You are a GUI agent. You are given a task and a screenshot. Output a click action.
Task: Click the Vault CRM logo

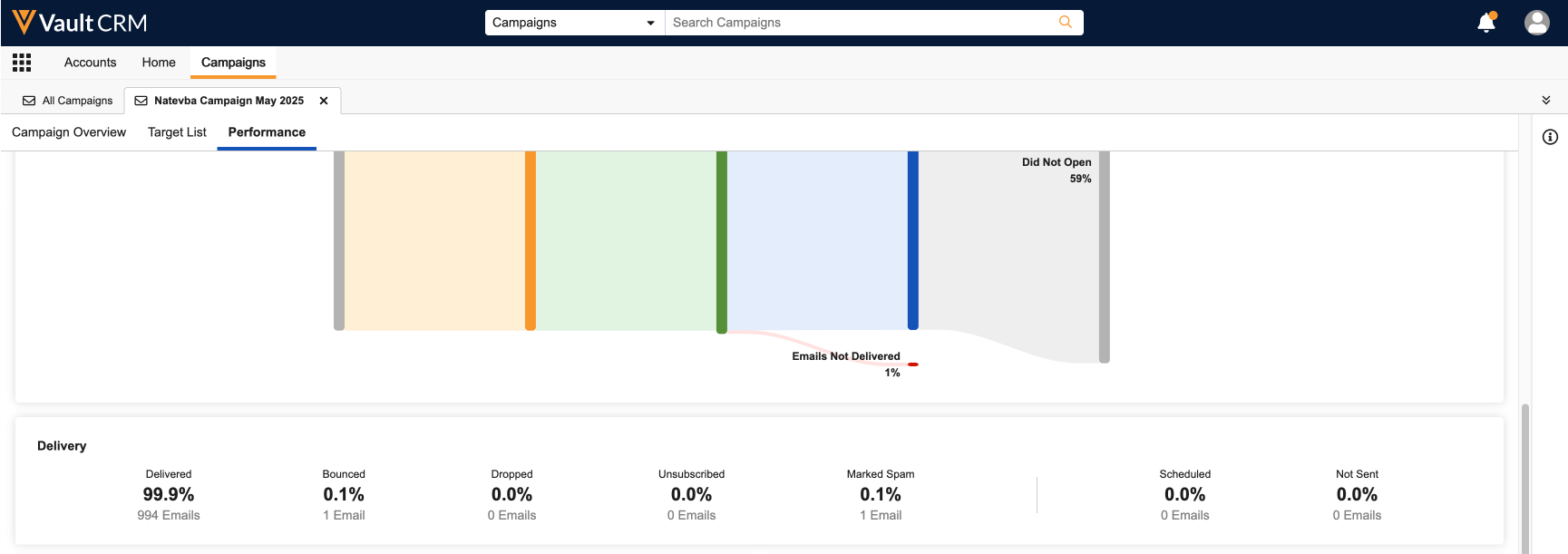(x=80, y=23)
